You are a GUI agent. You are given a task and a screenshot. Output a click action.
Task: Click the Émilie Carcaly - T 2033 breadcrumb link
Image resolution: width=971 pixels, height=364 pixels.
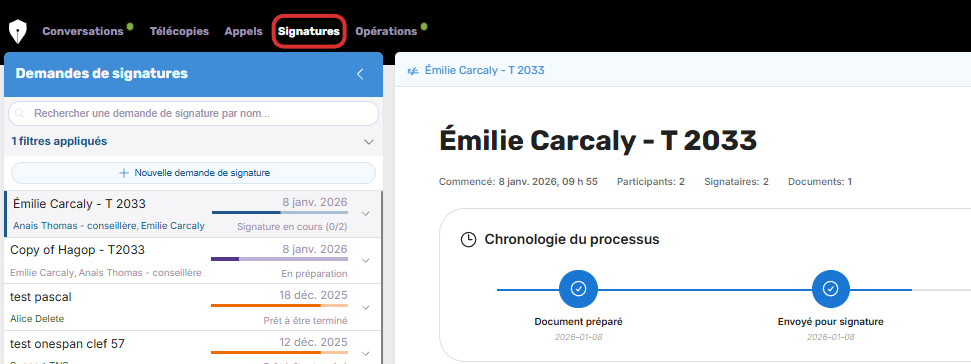pyautogui.click(x=485, y=71)
